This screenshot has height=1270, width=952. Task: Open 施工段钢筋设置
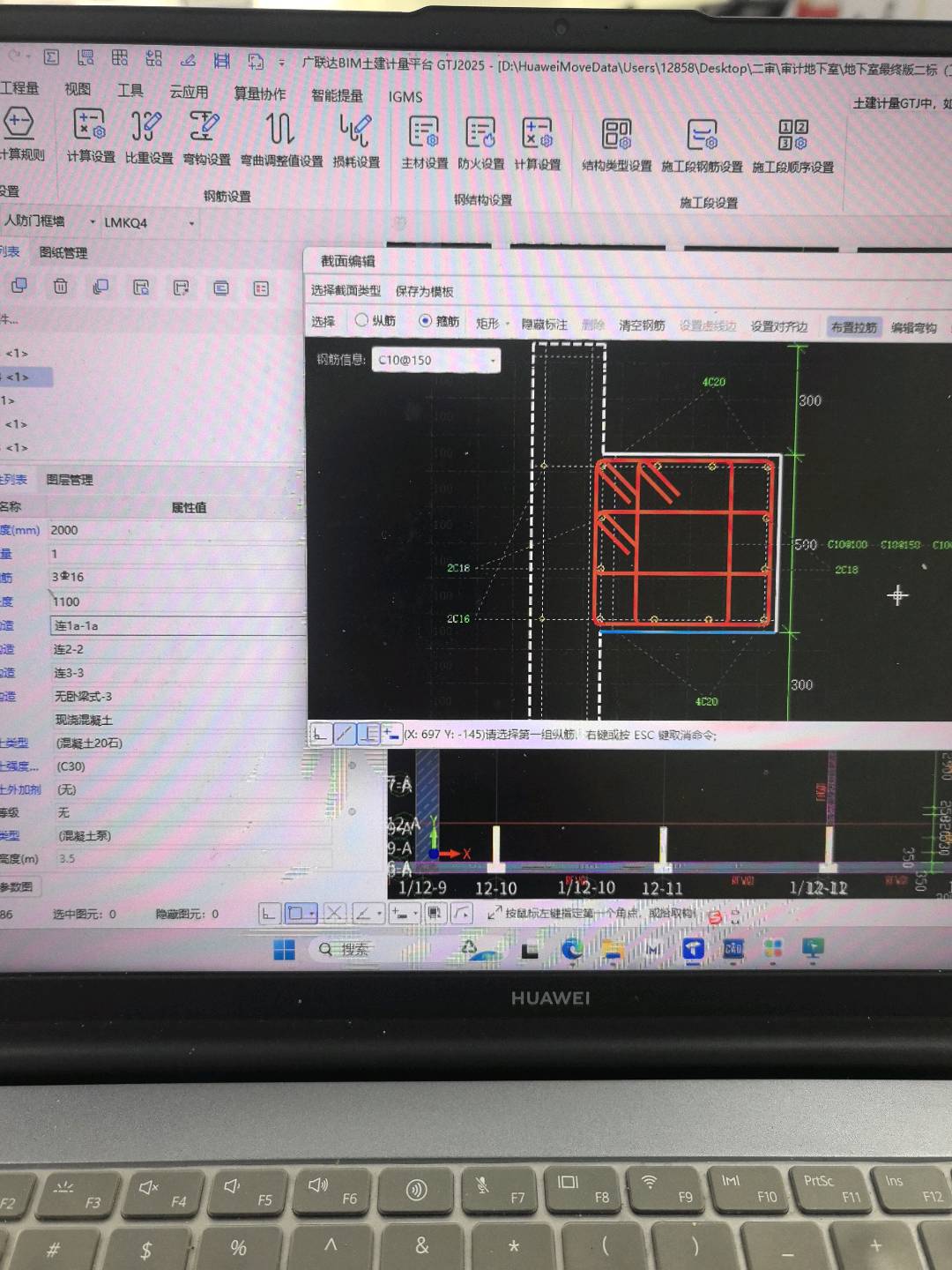702,146
